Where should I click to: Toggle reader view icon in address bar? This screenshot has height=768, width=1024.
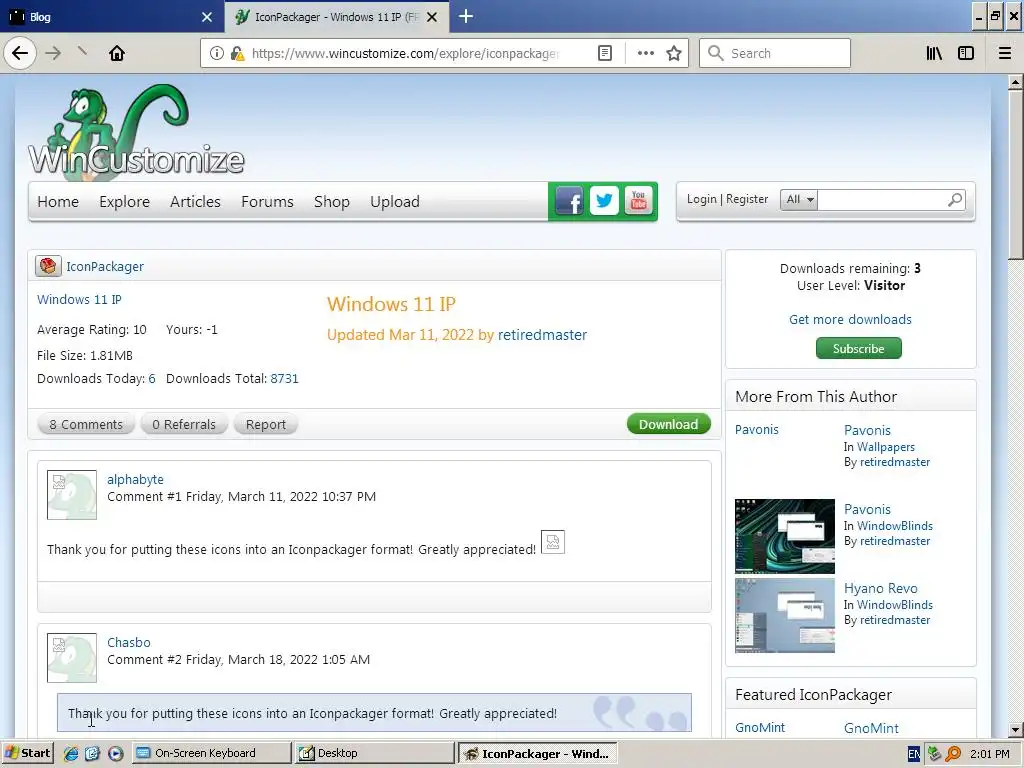click(x=605, y=54)
